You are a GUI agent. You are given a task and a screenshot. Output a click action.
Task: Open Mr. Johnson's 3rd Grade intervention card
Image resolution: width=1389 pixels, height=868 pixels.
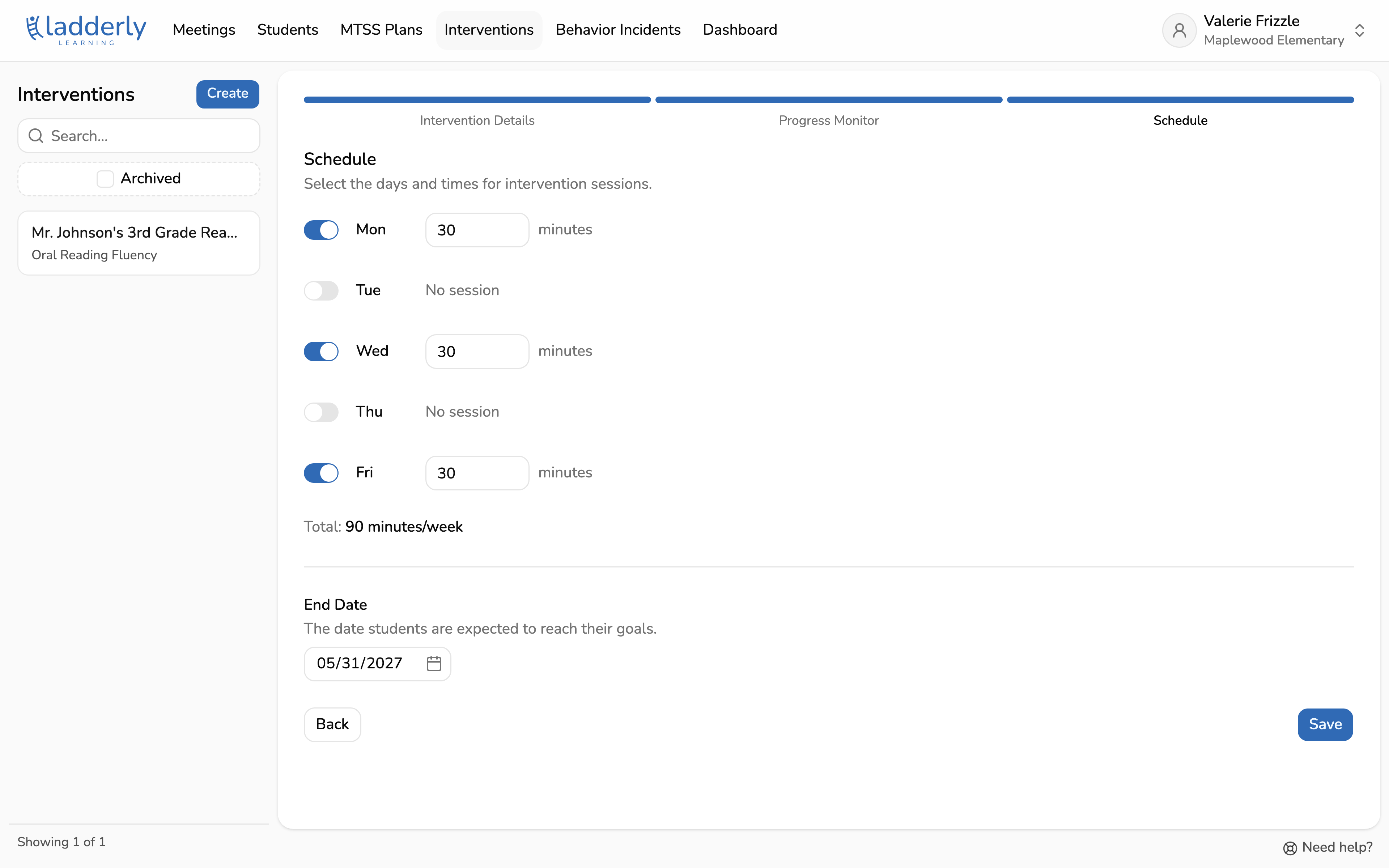(x=139, y=243)
